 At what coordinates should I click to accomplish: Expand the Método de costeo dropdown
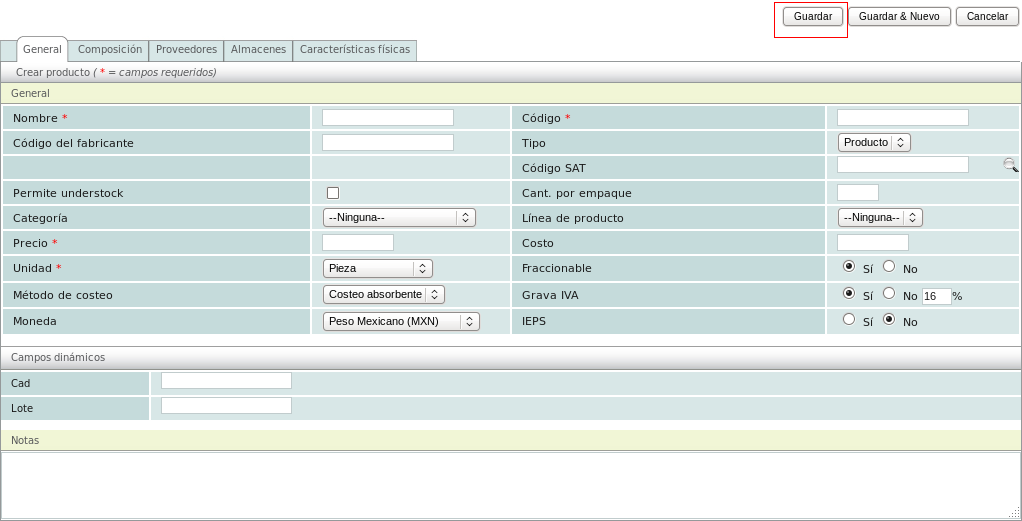click(x=384, y=294)
